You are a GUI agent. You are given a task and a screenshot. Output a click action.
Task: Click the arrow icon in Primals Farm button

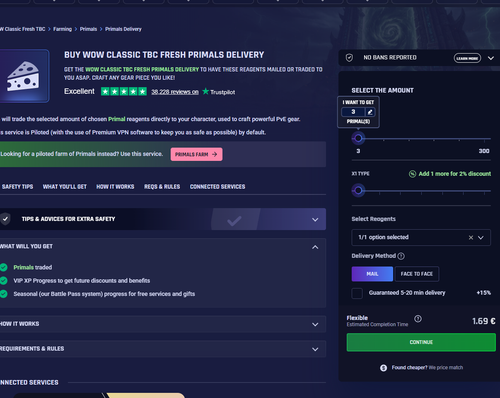tap(214, 154)
